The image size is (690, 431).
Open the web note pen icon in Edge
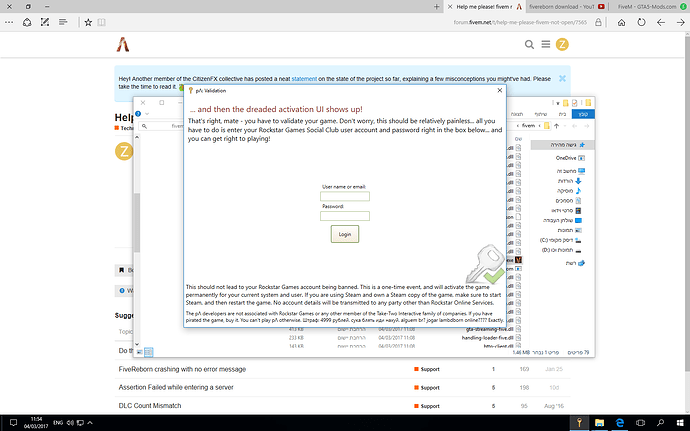pos(45,22)
